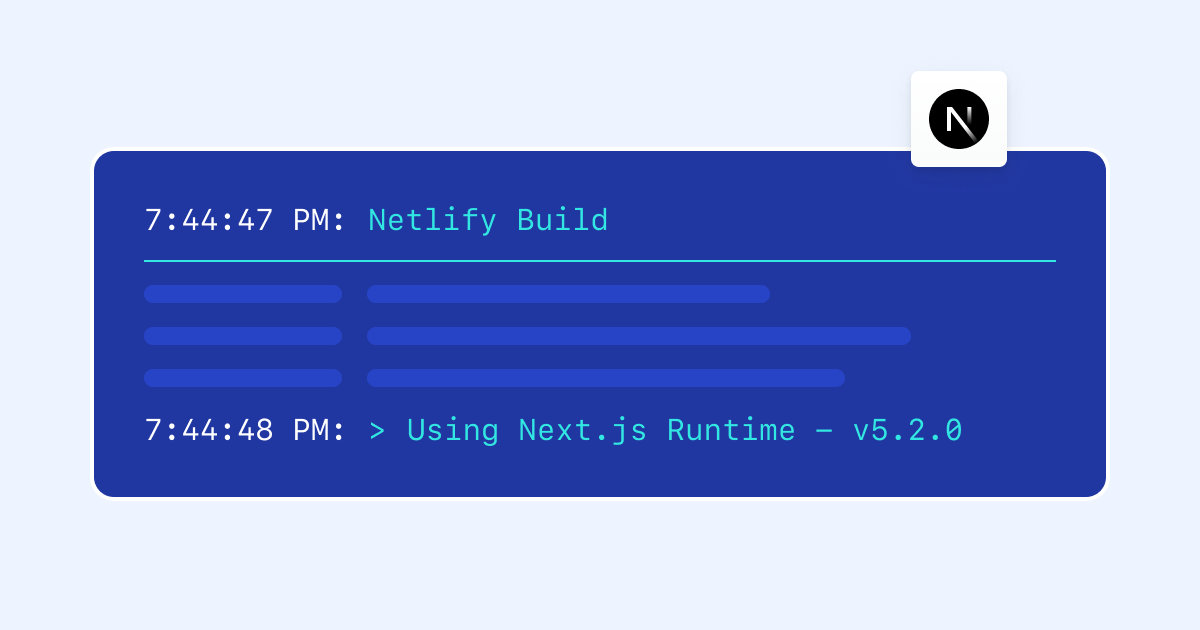The image size is (1200, 630).
Task: Click PM: after the 7:44:48 time
Action: point(319,430)
